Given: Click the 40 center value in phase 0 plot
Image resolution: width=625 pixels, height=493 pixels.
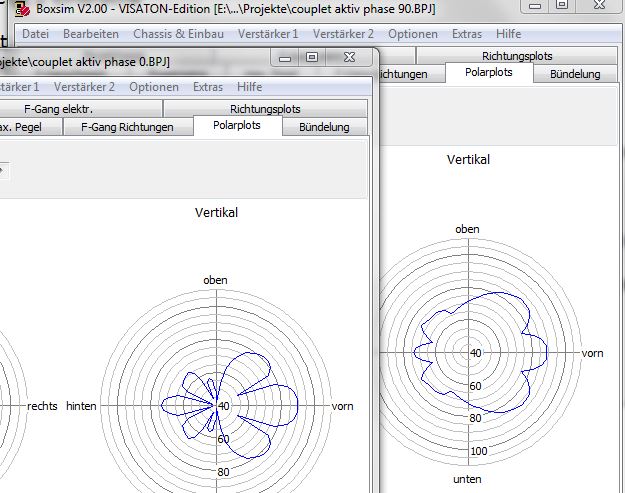Looking at the screenshot, I should (224, 406).
